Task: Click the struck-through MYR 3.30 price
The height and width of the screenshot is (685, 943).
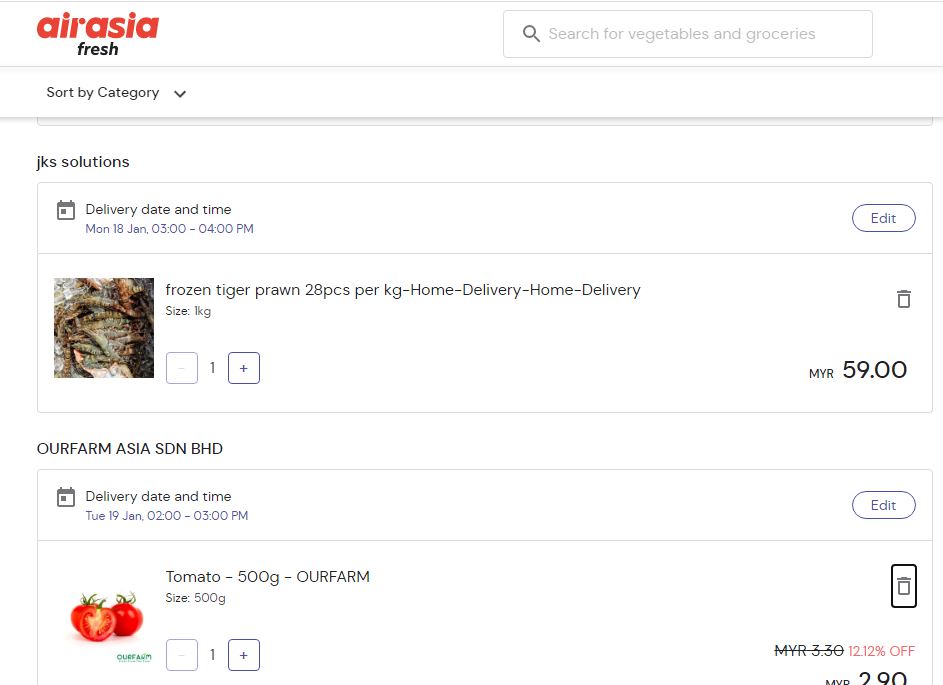Action: point(809,651)
